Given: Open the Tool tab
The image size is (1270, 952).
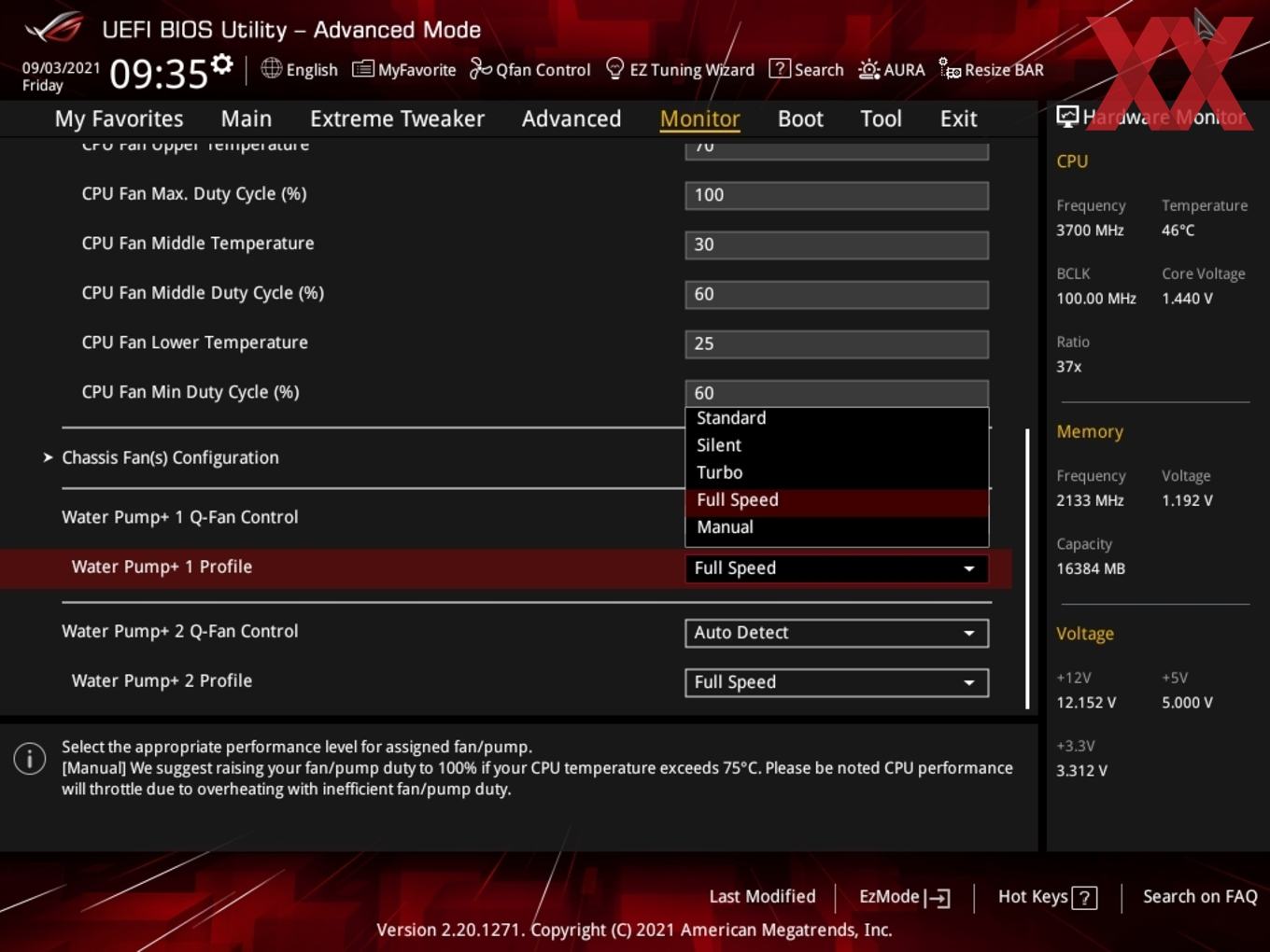Looking at the screenshot, I should [881, 119].
